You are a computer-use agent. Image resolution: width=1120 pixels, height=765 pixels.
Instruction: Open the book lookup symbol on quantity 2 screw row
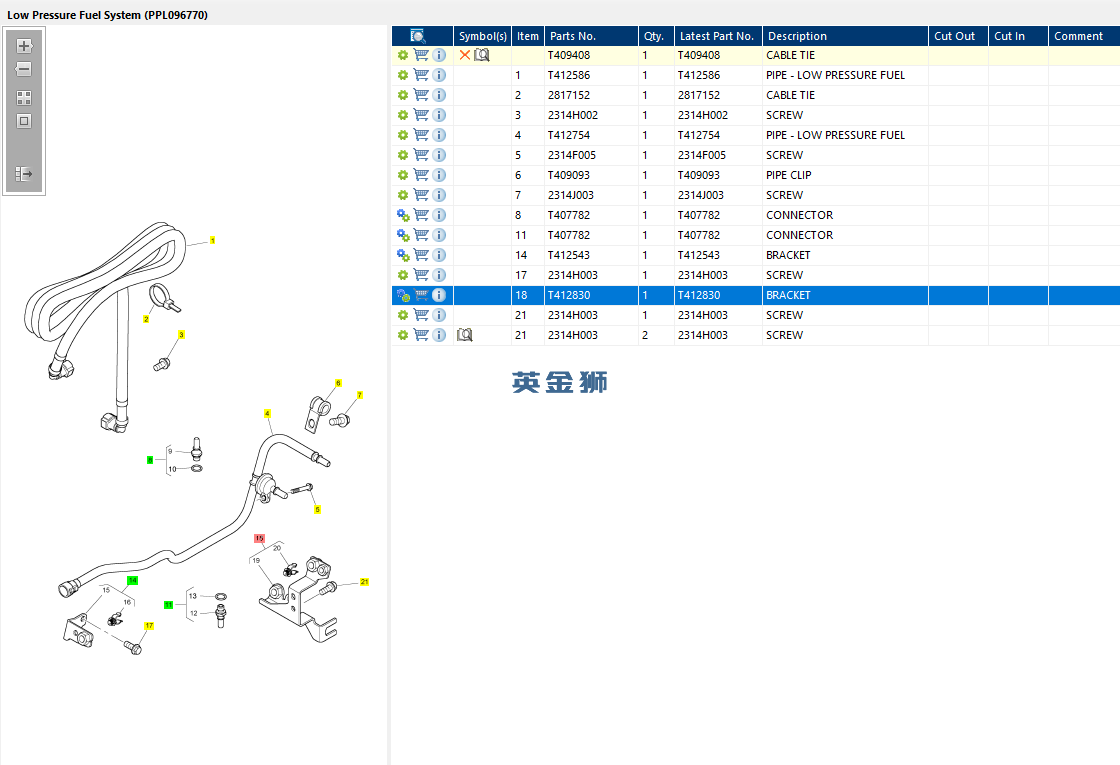click(465, 335)
